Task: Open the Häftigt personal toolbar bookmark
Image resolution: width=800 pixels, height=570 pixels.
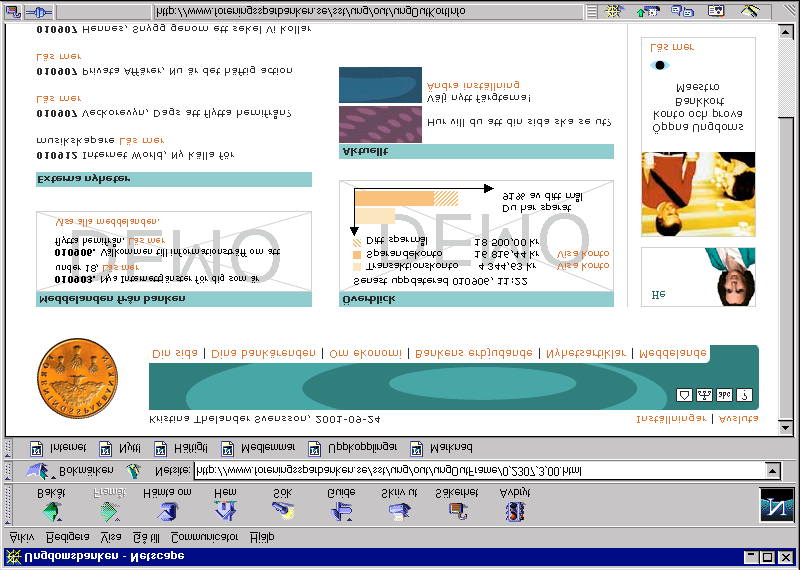Action: coord(181,448)
